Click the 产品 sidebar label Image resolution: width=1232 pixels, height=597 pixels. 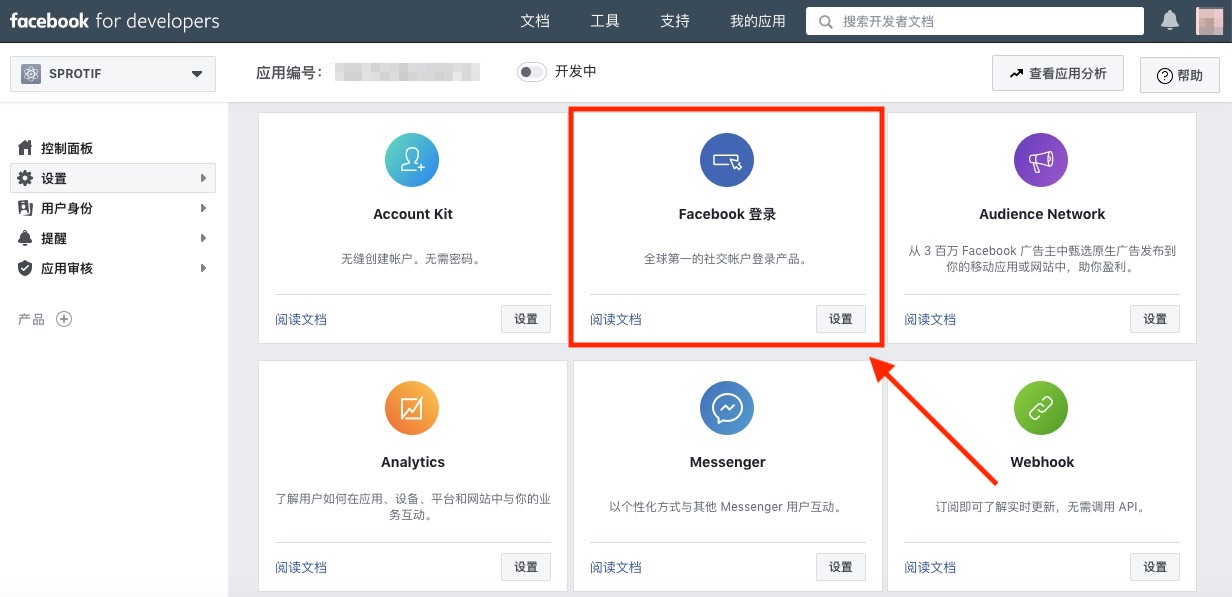31,319
